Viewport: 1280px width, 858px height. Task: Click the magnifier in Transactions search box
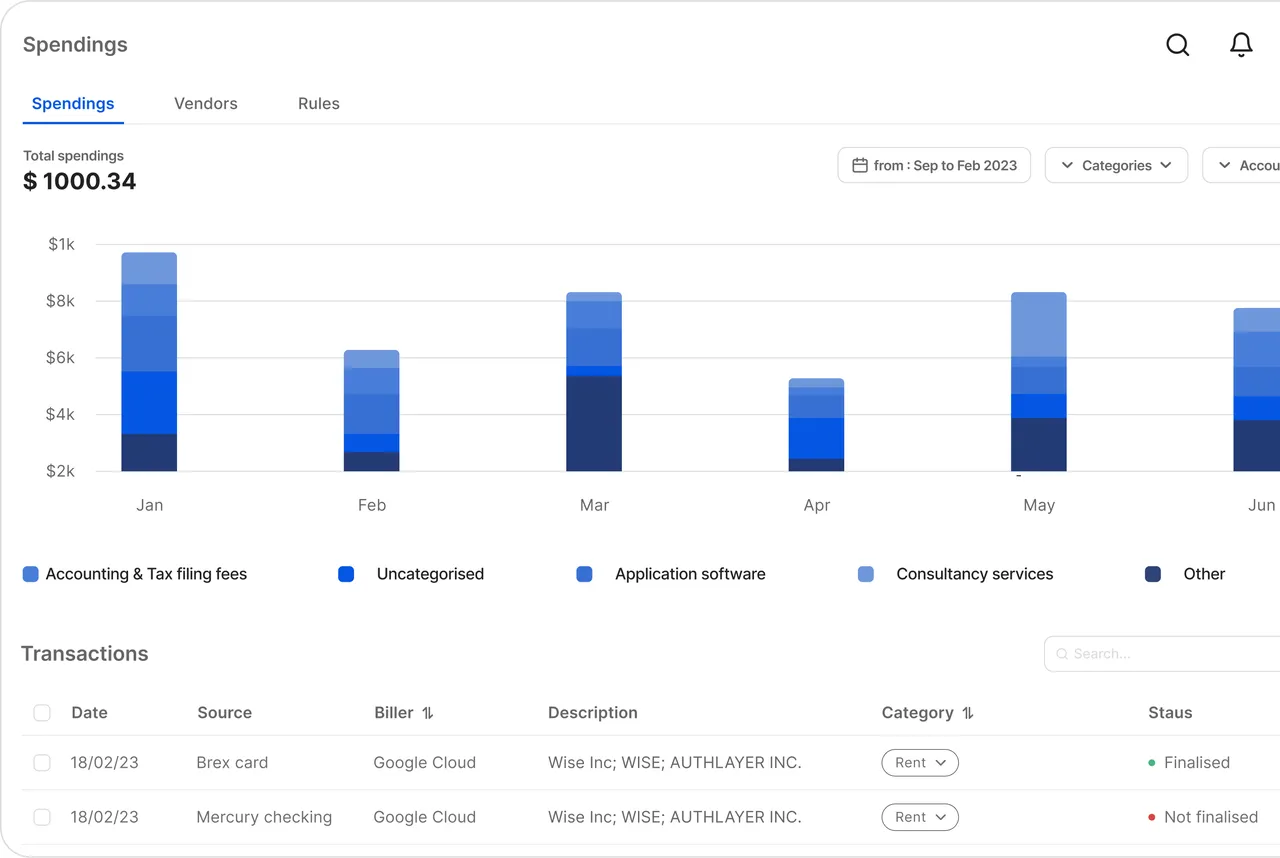pyautogui.click(x=1062, y=654)
